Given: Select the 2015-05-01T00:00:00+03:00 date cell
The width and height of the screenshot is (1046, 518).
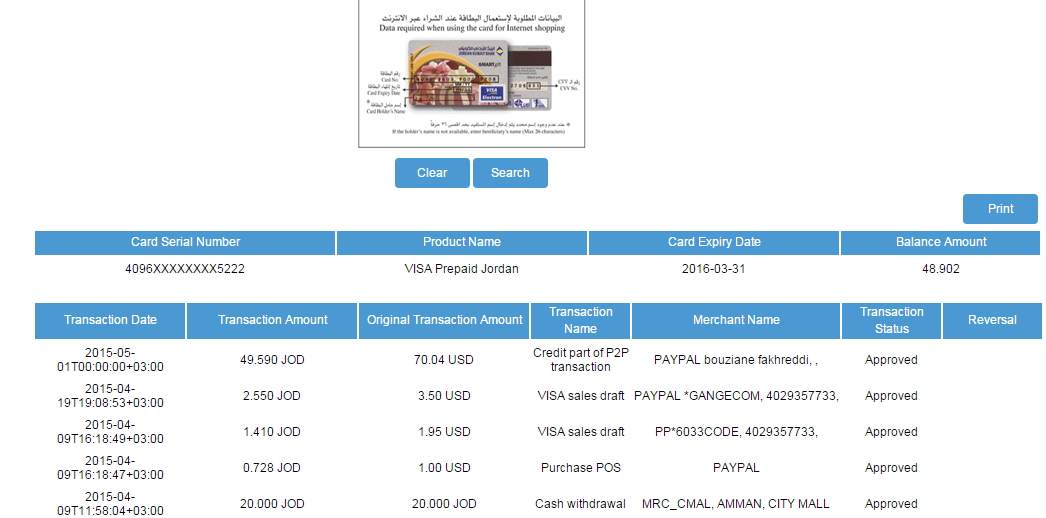Looking at the screenshot, I should (110, 359).
